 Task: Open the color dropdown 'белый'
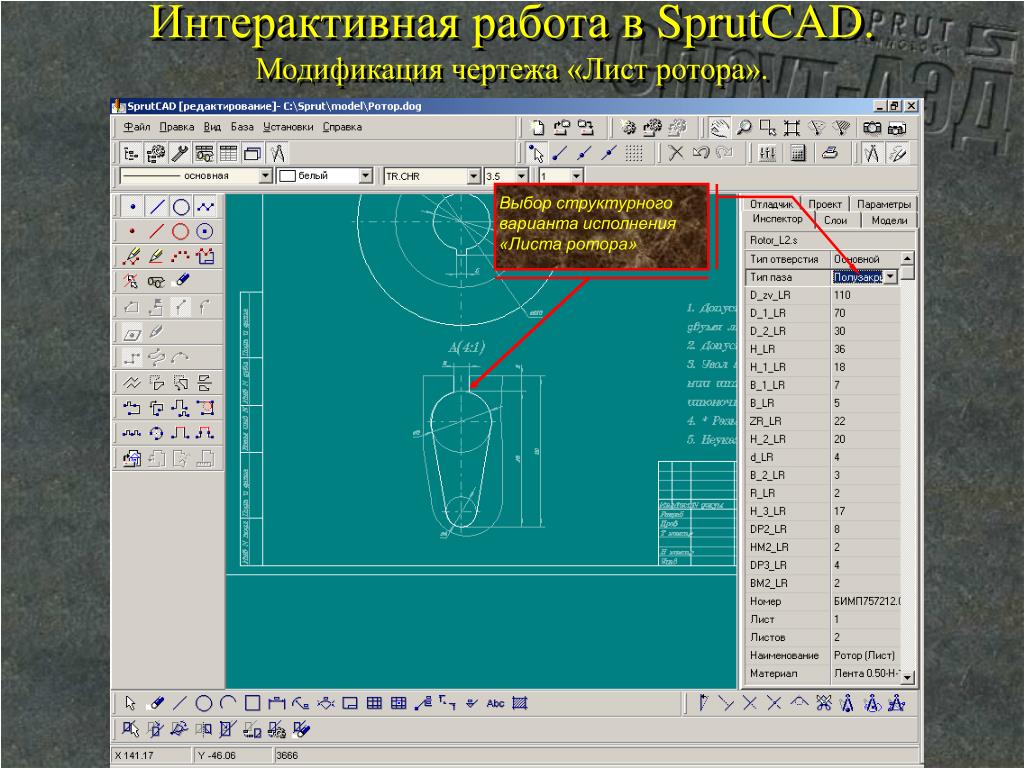click(366, 176)
